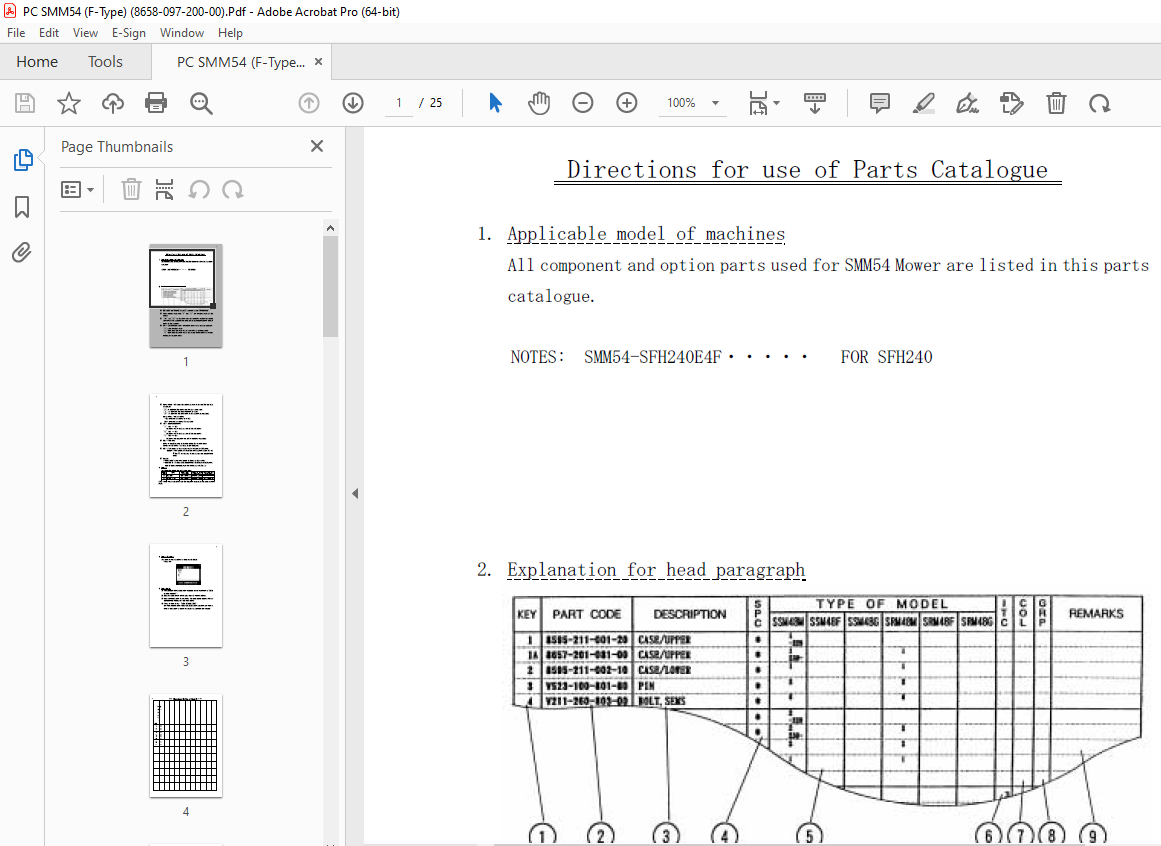Viewport: 1161px width, 846px height.
Task: Click the 'SMM54-SFH240E4F' notes text
Action: click(653, 357)
